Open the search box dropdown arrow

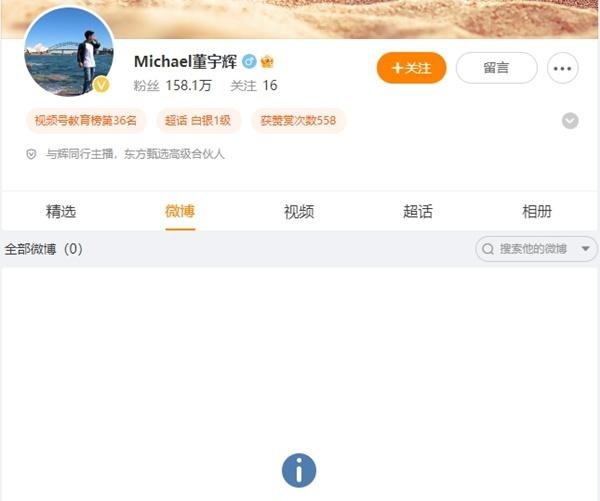[x=585, y=249]
